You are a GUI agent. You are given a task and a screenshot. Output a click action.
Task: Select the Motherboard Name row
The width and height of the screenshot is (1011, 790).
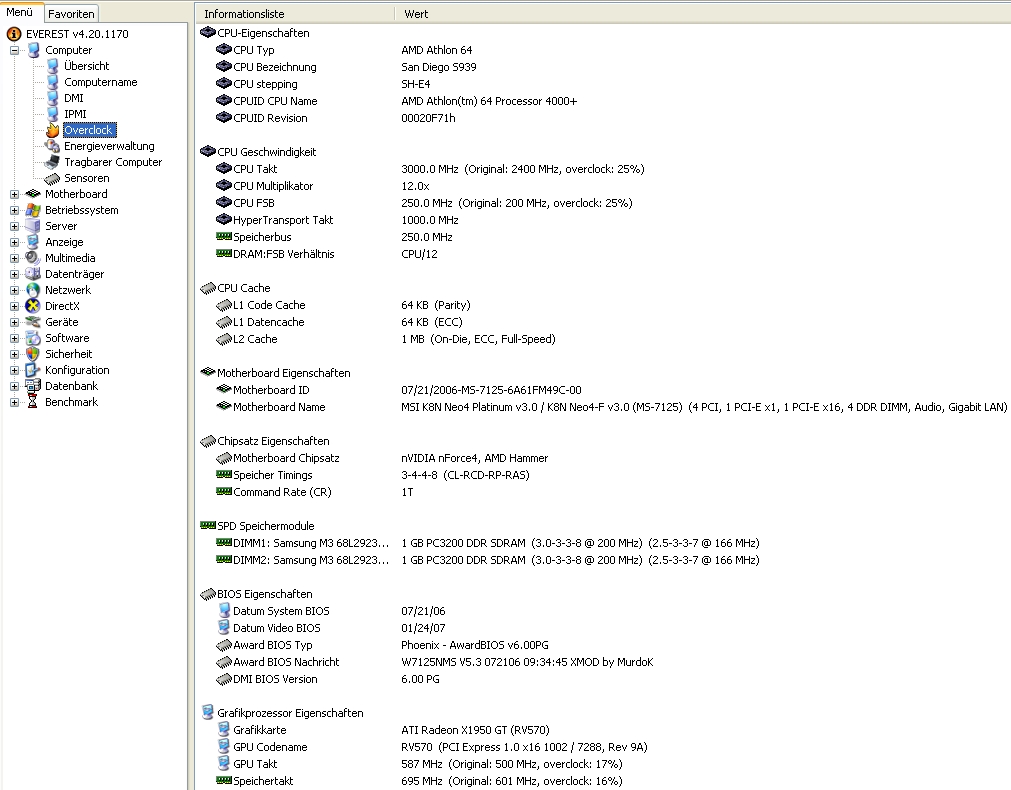[x=612, y=407]
